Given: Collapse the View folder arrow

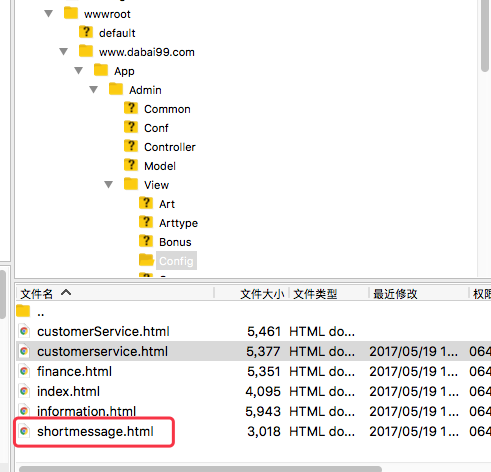Looking at the screenshot, I should coord(109,185).
